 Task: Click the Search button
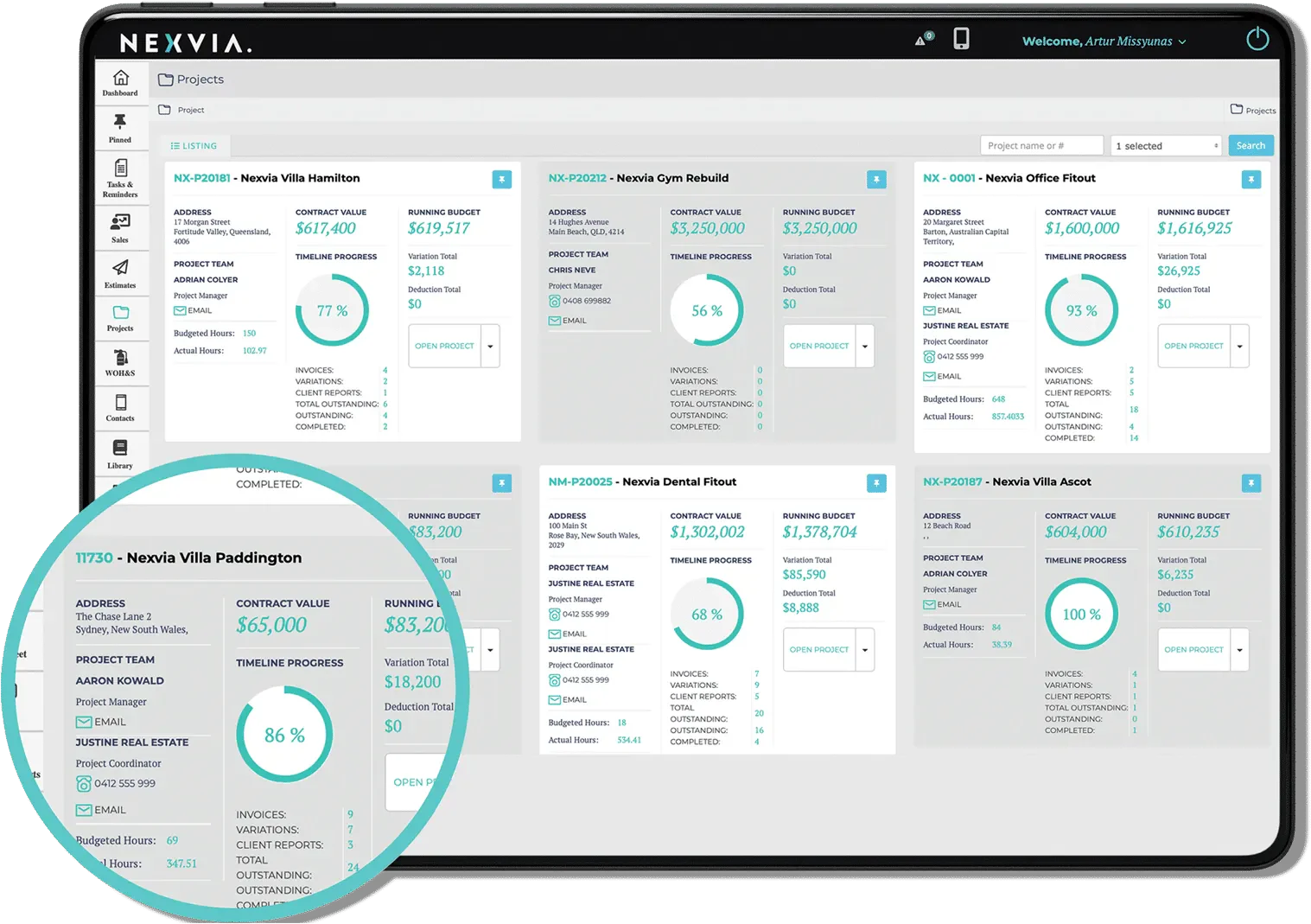[x=1251, y=145]
